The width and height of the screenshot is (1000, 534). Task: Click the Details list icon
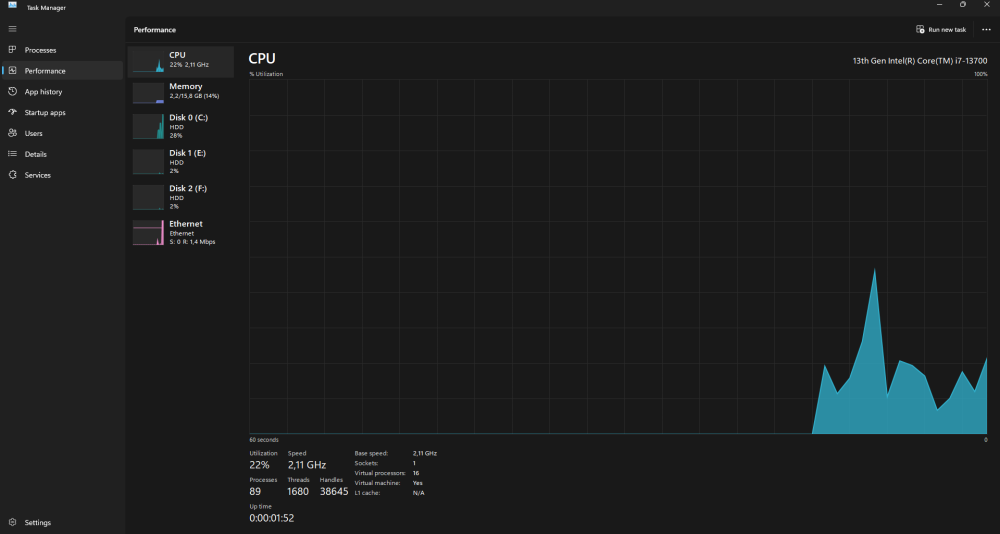pyautogui.click(x=12, y=154)
